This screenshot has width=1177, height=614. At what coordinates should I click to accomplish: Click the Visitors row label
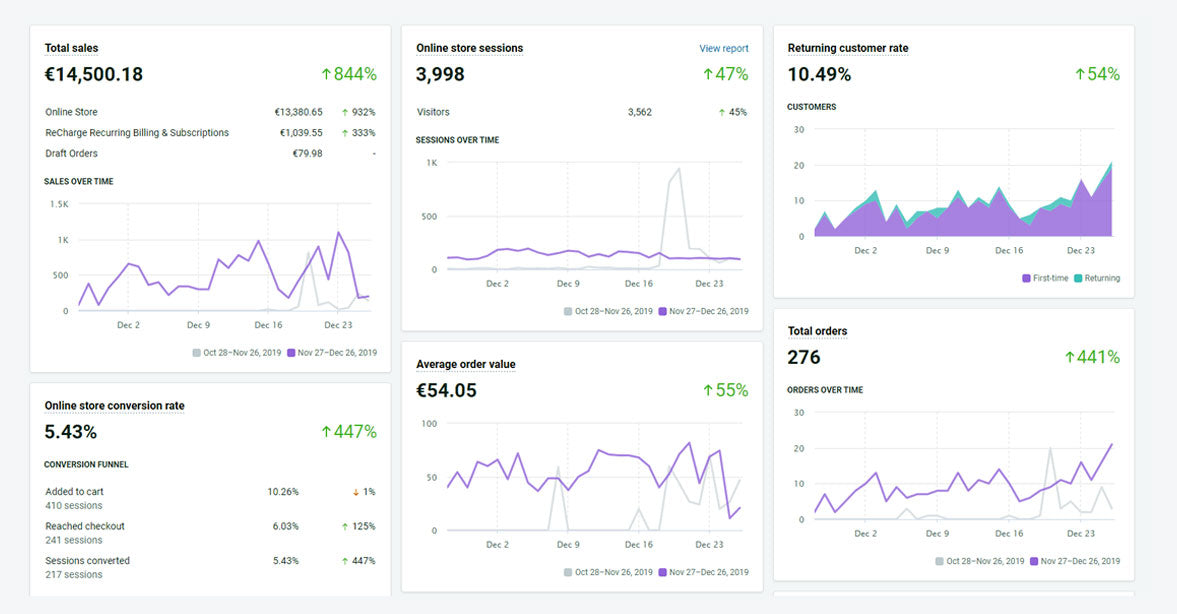click(x=433, y=112)
